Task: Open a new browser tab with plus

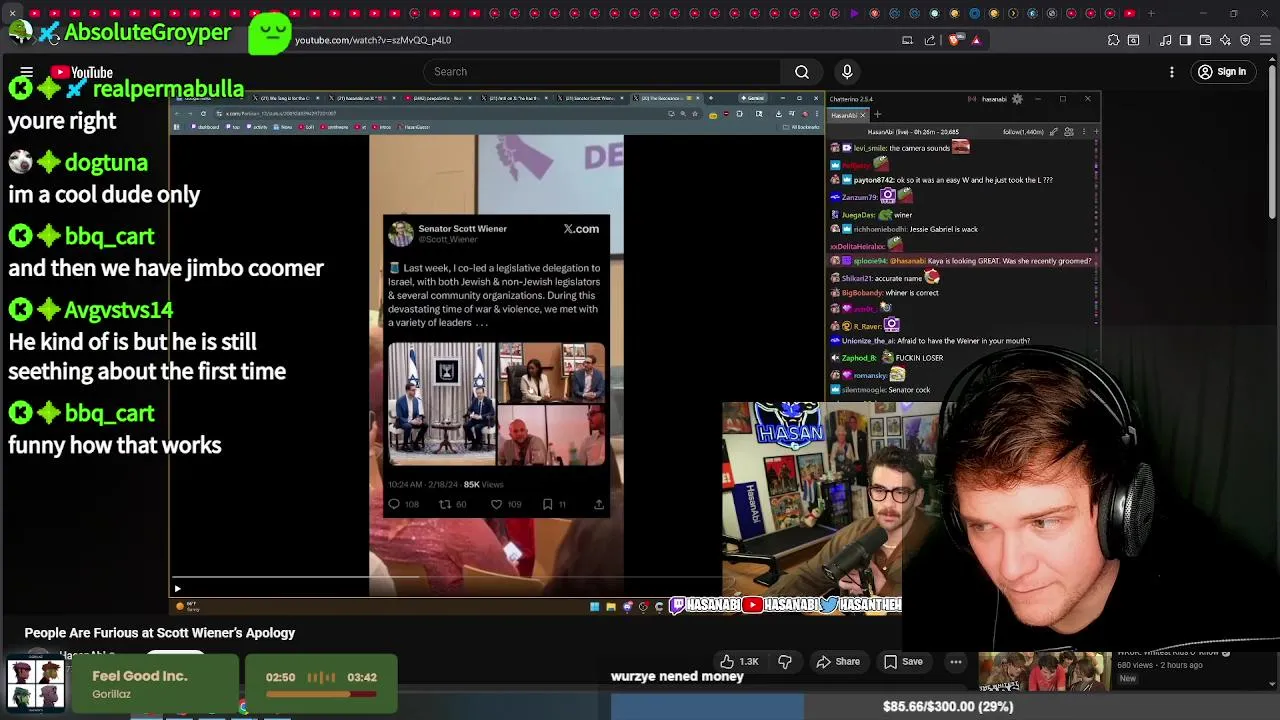Action: (x=1151, y=14)
